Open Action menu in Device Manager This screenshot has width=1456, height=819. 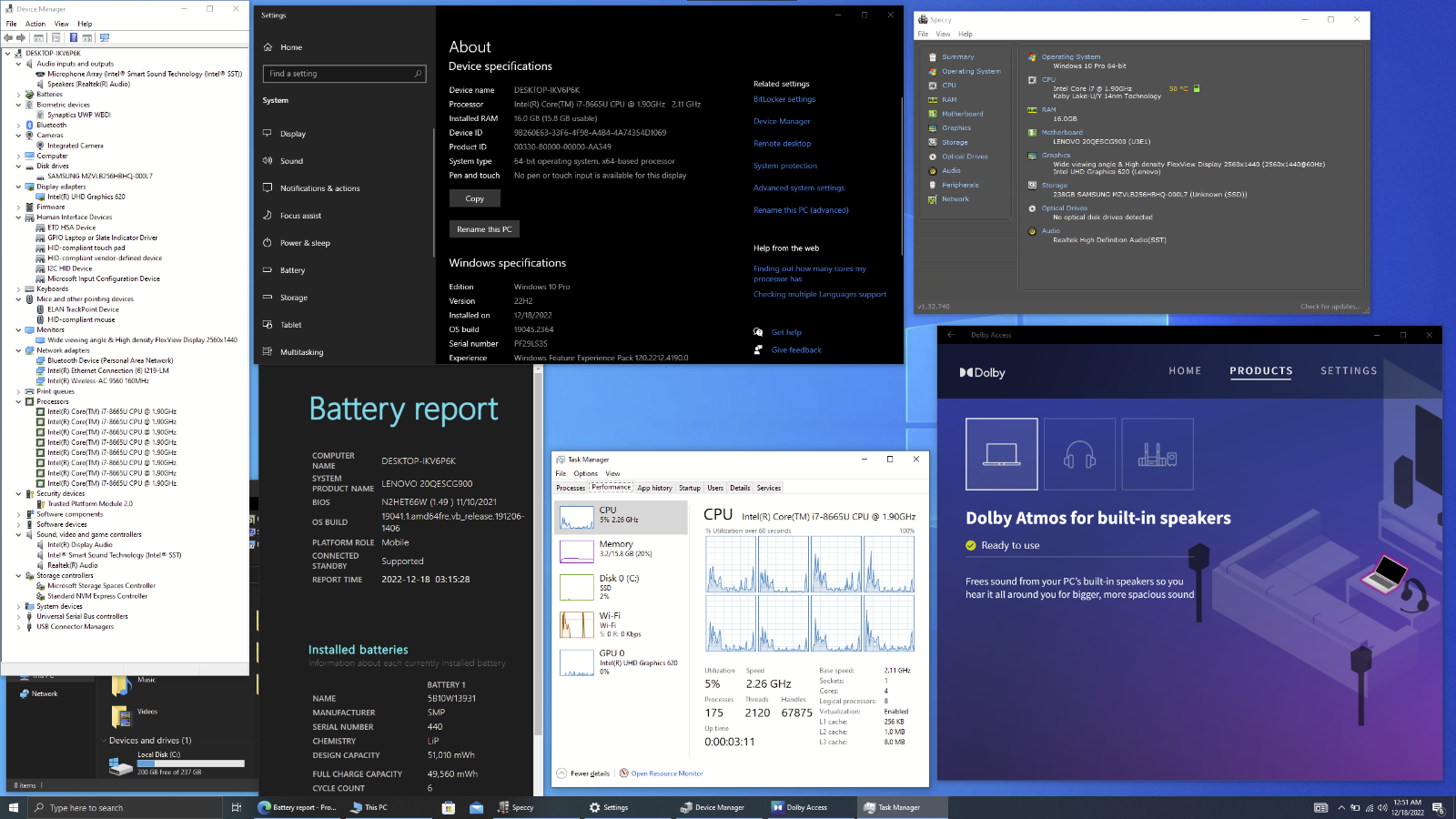coord(35,24)
